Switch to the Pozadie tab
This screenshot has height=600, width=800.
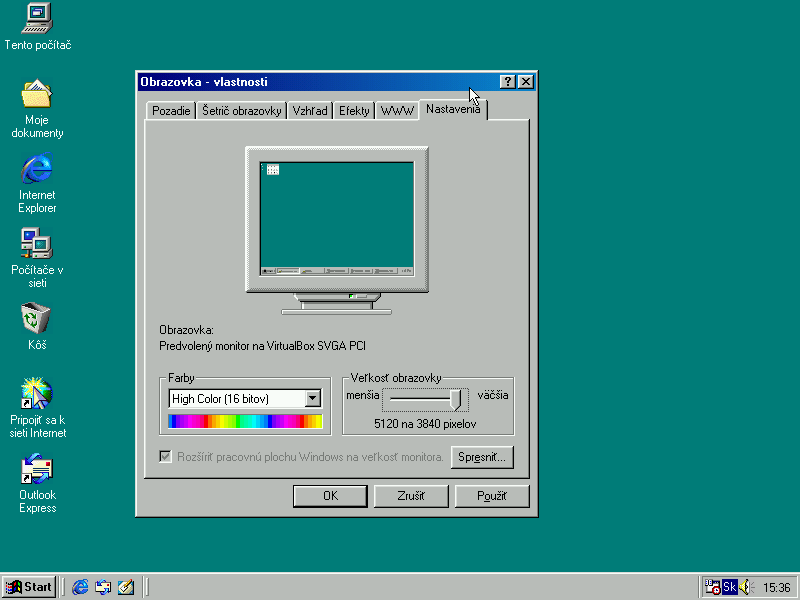pos(171,111)
